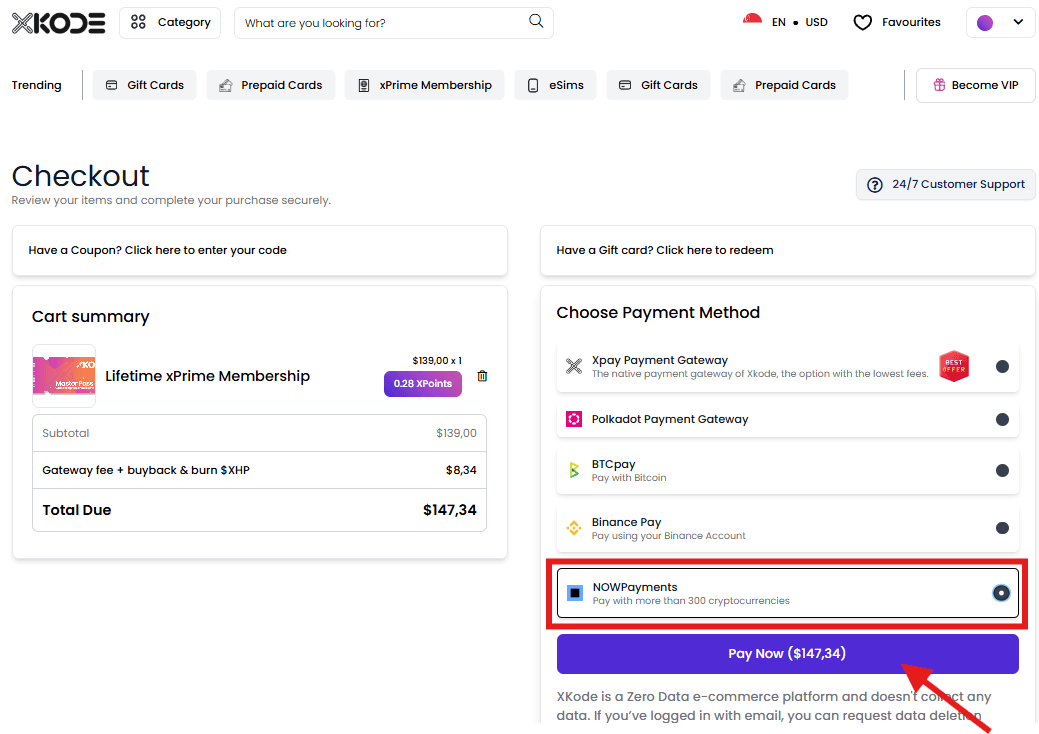Click the NOWPayments blue square icon
1039x734 pixels.
coord(575,593)
